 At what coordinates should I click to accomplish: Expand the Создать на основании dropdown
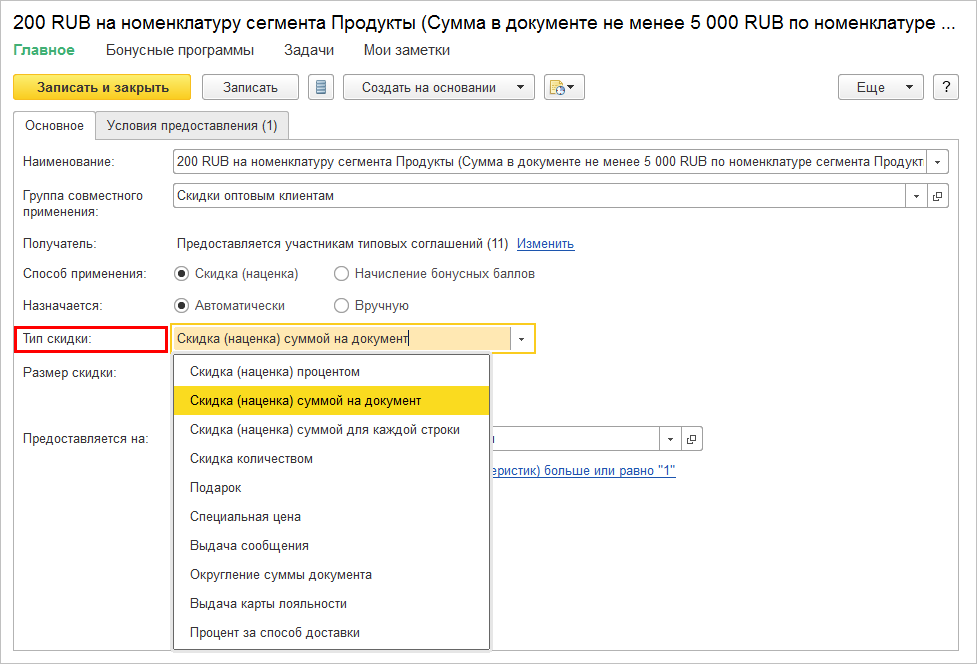[438, 87]
